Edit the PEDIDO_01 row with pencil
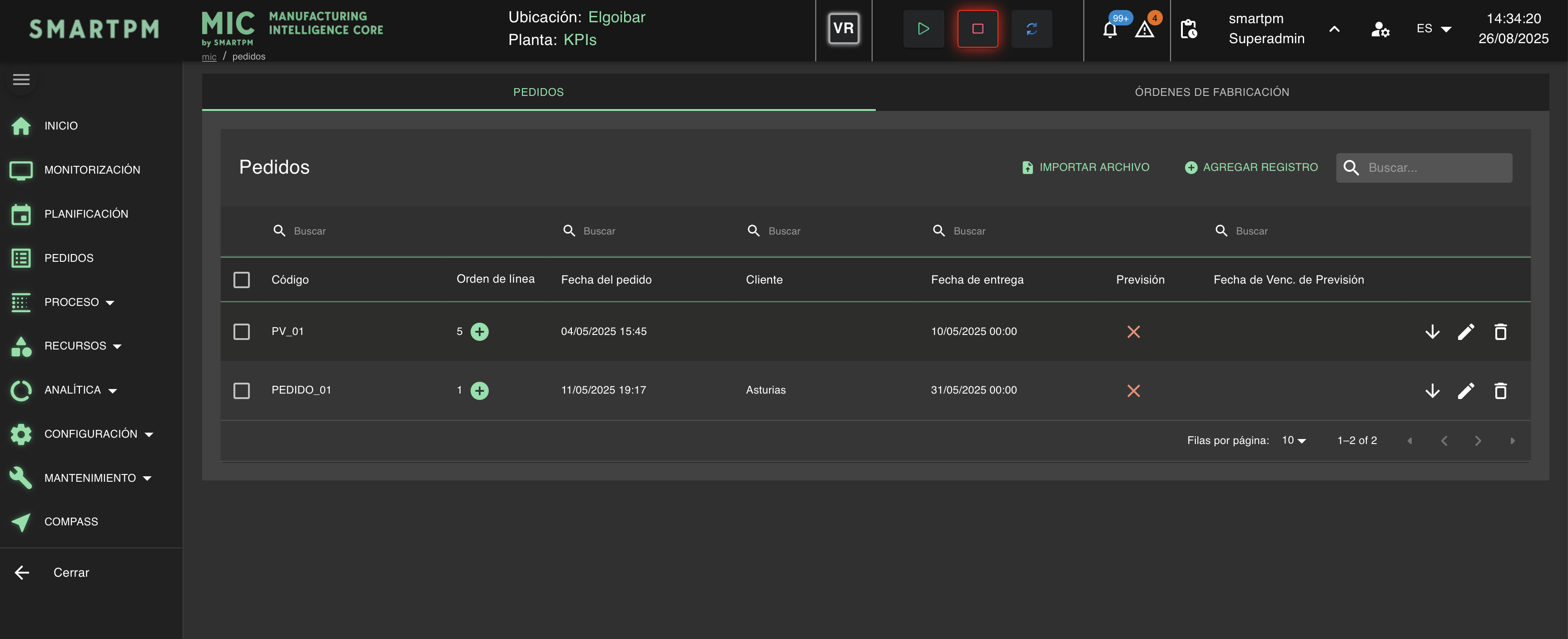1568x639 pixels. (1466, 390)
